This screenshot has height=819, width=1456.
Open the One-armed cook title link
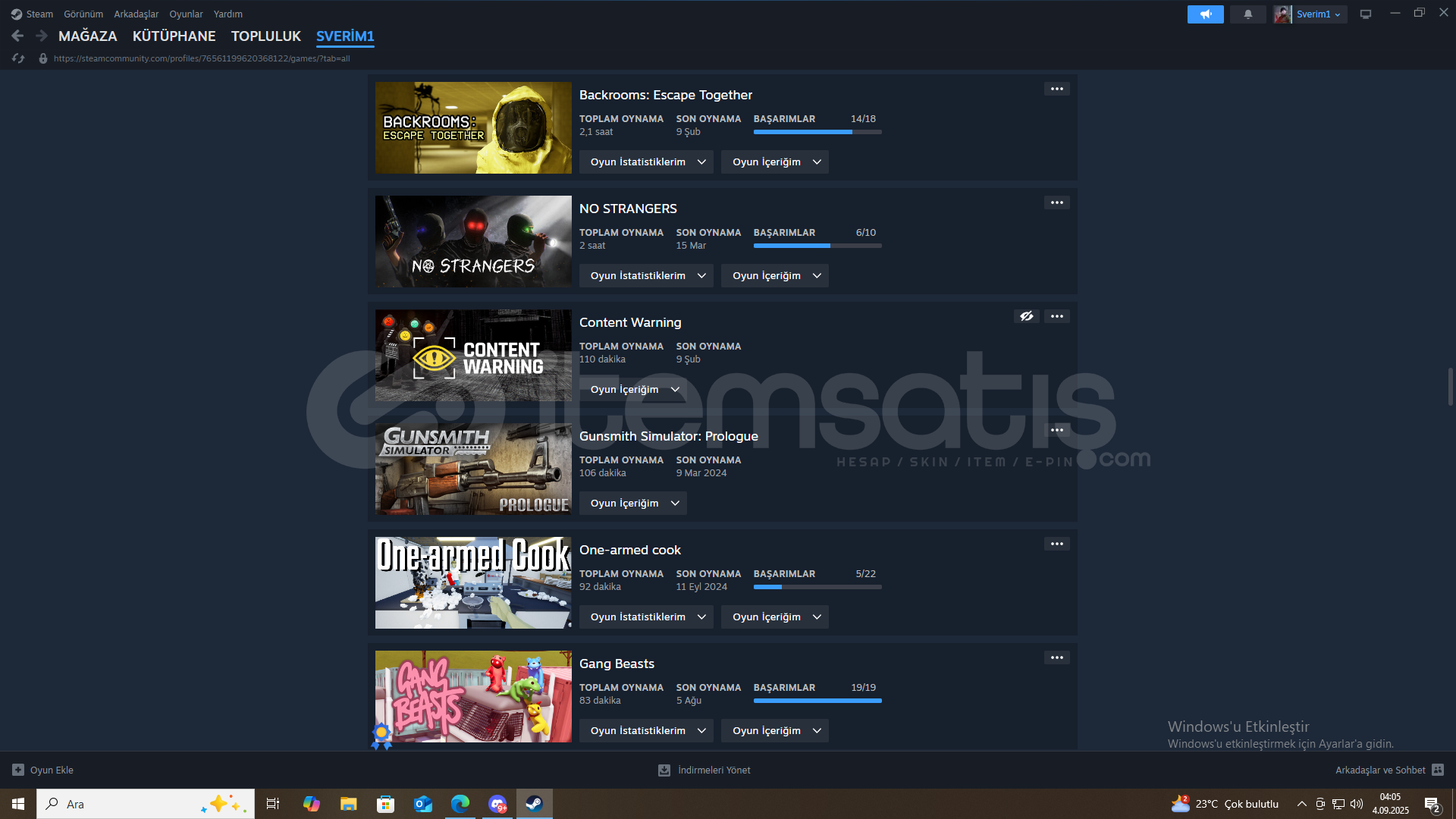click(630, 550)
